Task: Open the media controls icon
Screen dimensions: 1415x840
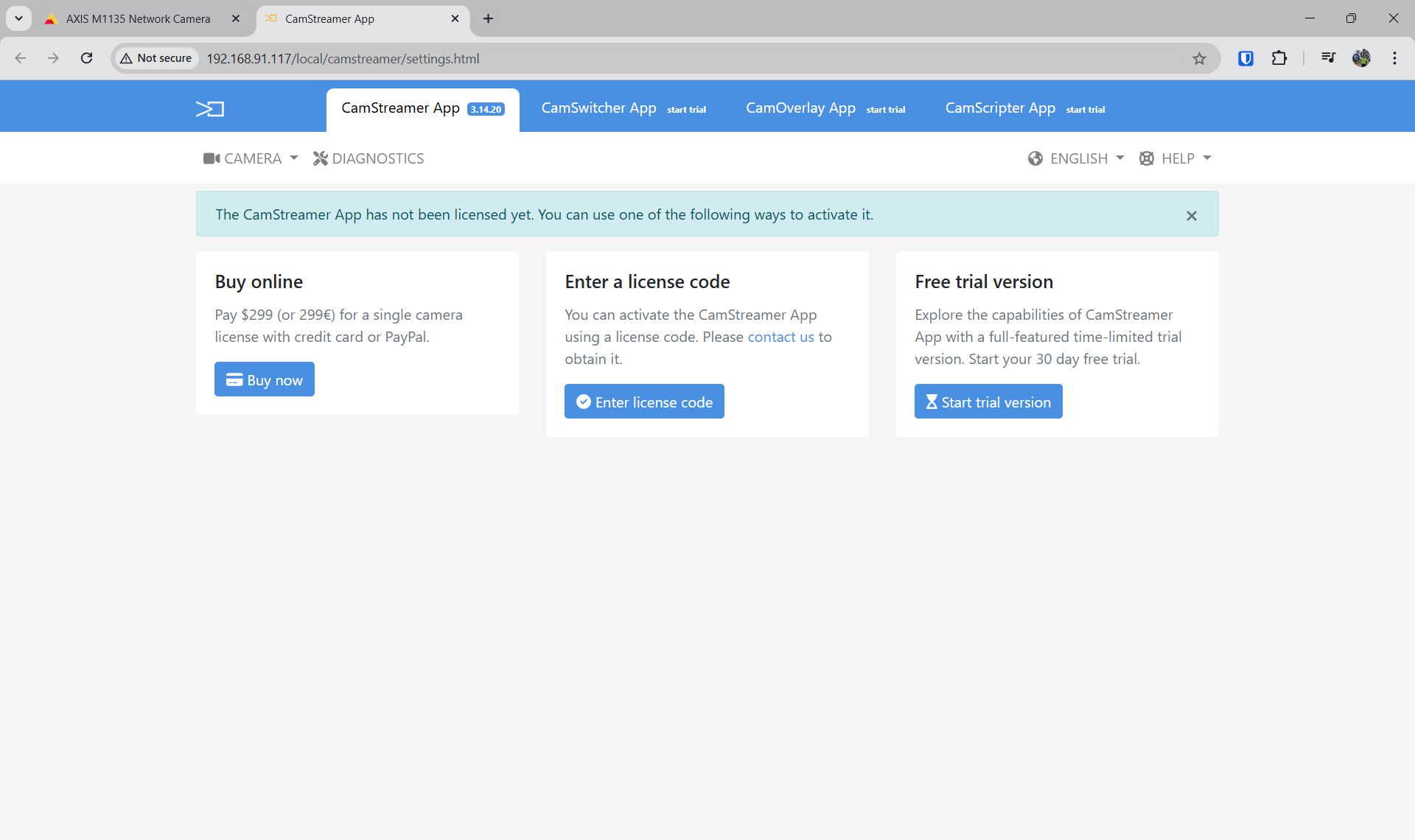Action: pos(1328,57)
